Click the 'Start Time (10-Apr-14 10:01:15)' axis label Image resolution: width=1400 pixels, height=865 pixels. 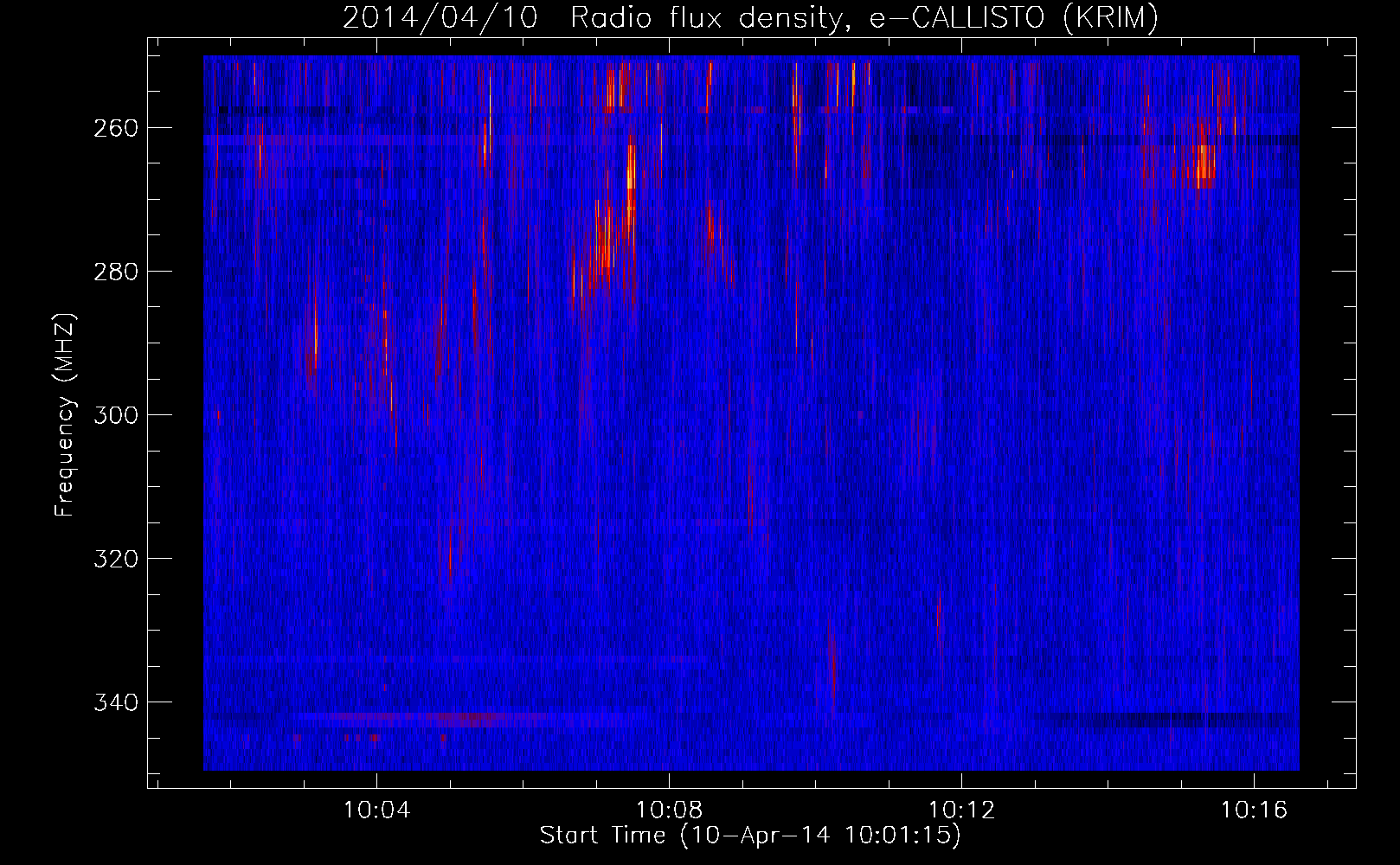750,836
